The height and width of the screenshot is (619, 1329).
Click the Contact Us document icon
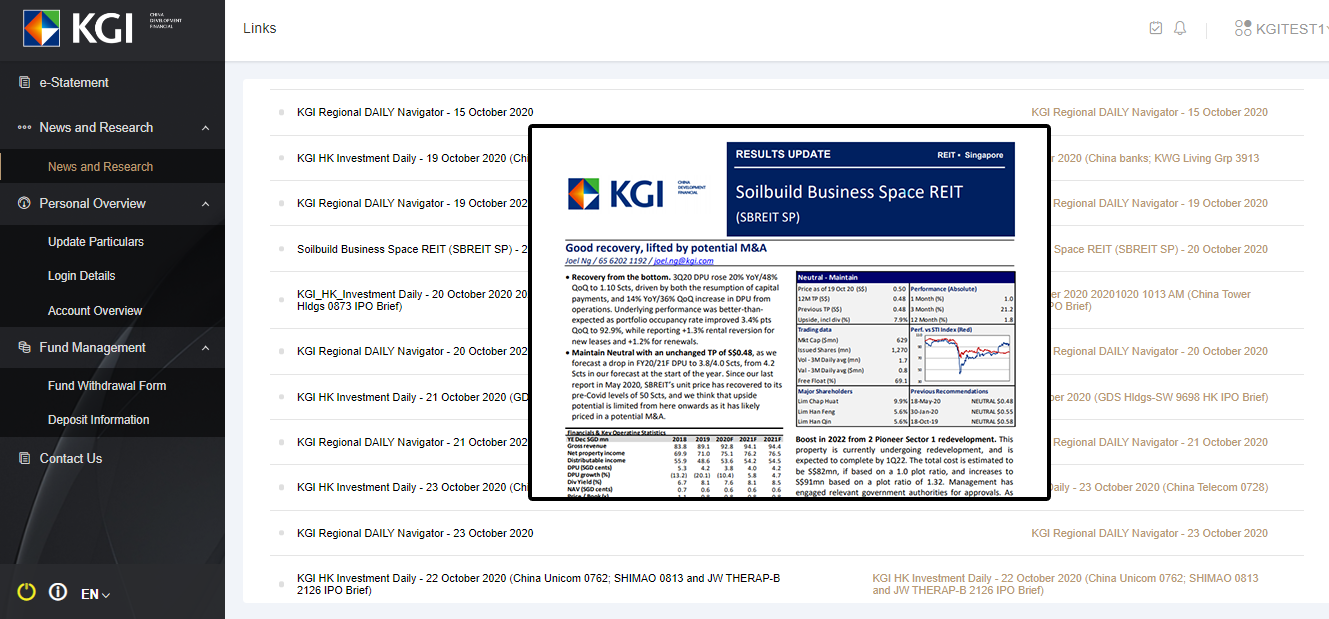click(x=25, y=458)
